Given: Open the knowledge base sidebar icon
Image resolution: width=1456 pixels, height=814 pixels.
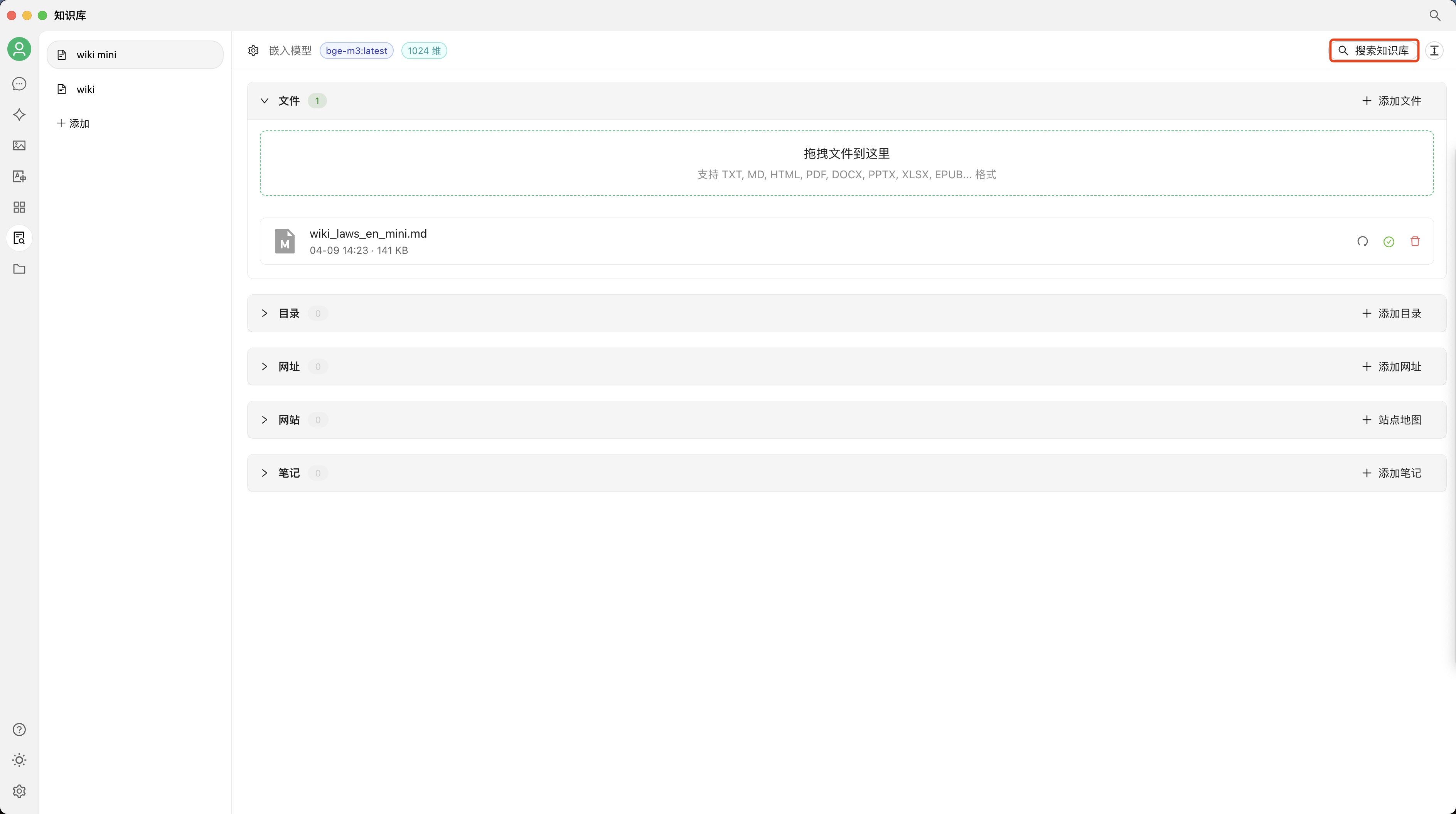Looking at the screenshot, I should pyautogui.click(x=19, y=238).
